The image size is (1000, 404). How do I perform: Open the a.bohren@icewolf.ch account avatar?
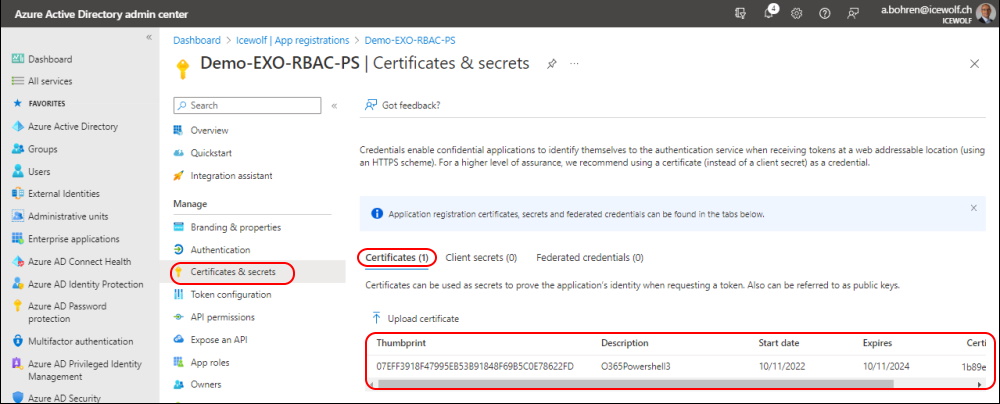click(x=985, y=13)
